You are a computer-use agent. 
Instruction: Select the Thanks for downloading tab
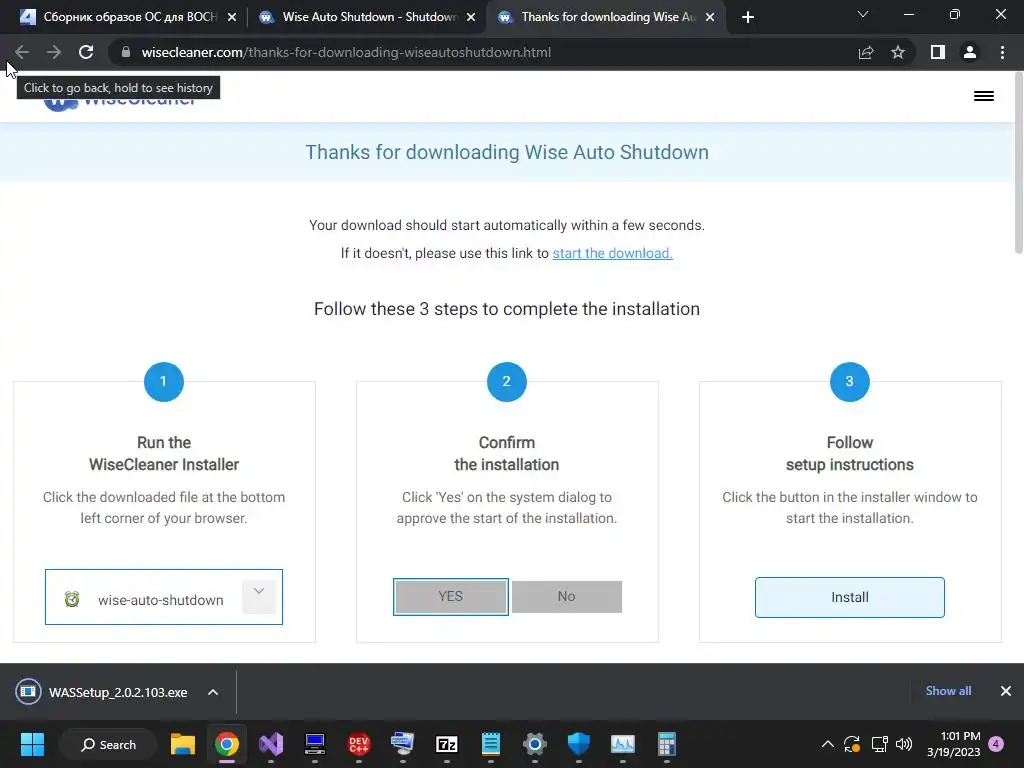click(x=607, y=17)
